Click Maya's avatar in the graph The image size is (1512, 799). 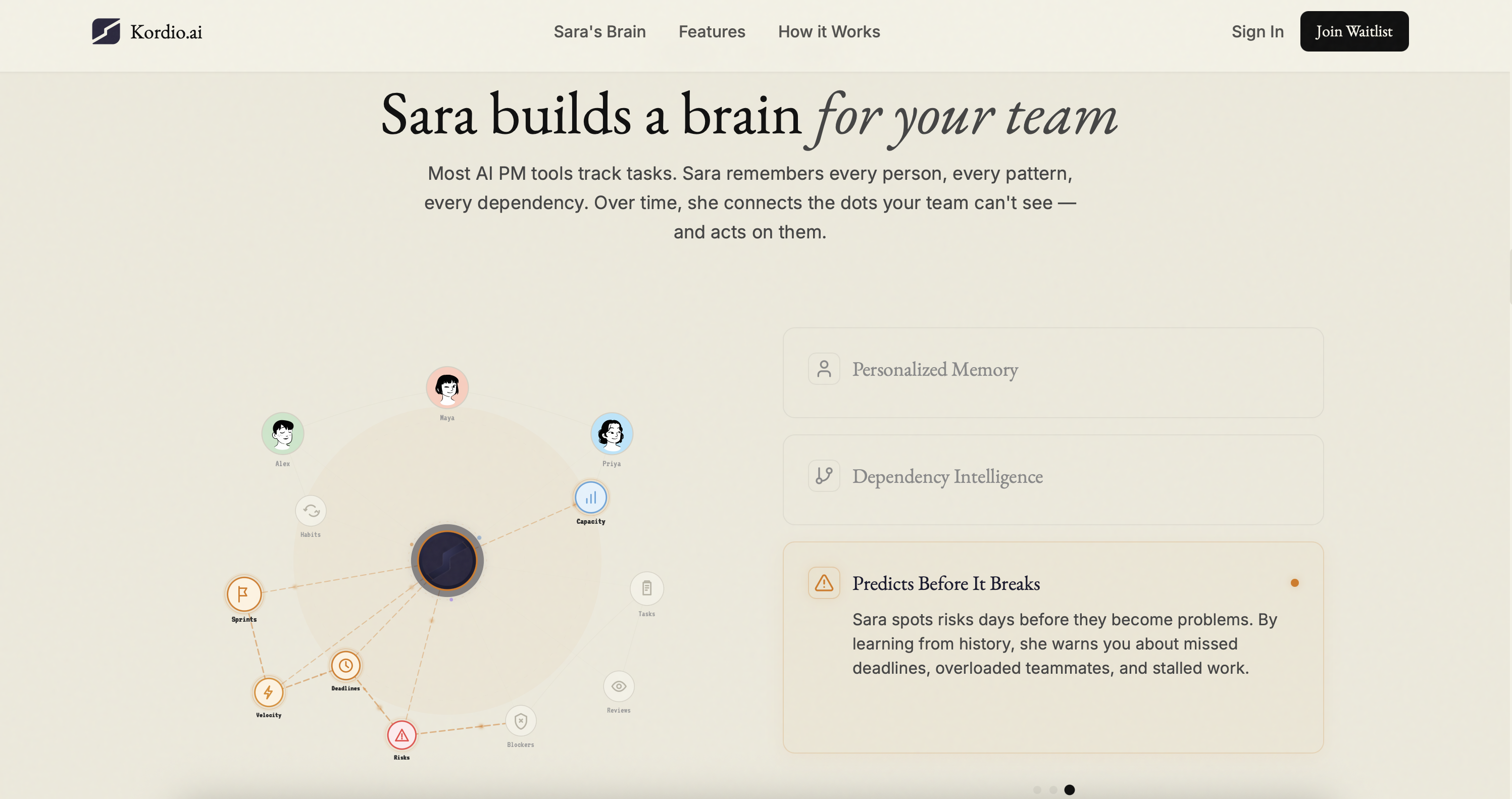(x=447, y=386)
